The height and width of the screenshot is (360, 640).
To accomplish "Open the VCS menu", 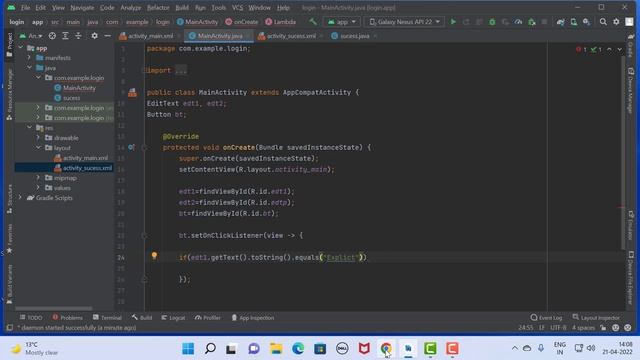I will [x=237, y=8].
